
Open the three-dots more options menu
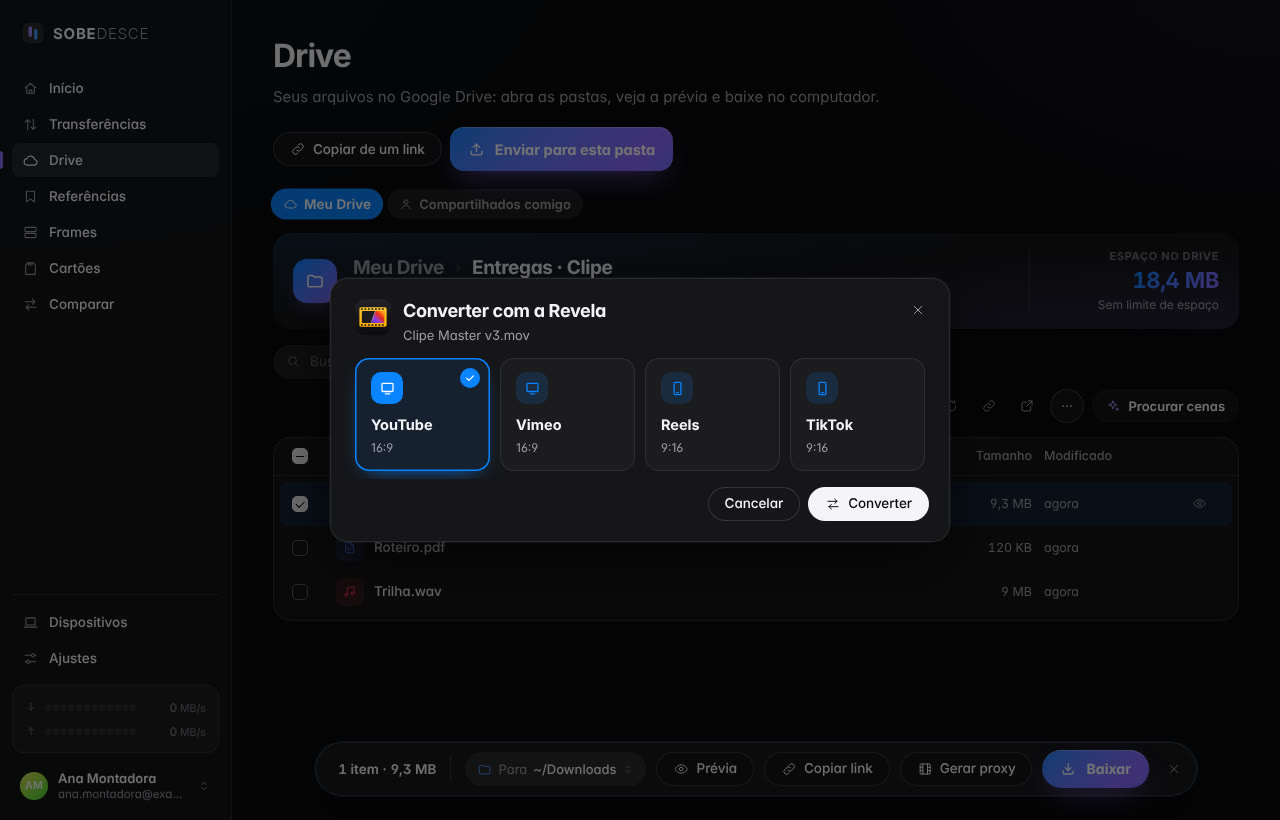click(1067, 406)
